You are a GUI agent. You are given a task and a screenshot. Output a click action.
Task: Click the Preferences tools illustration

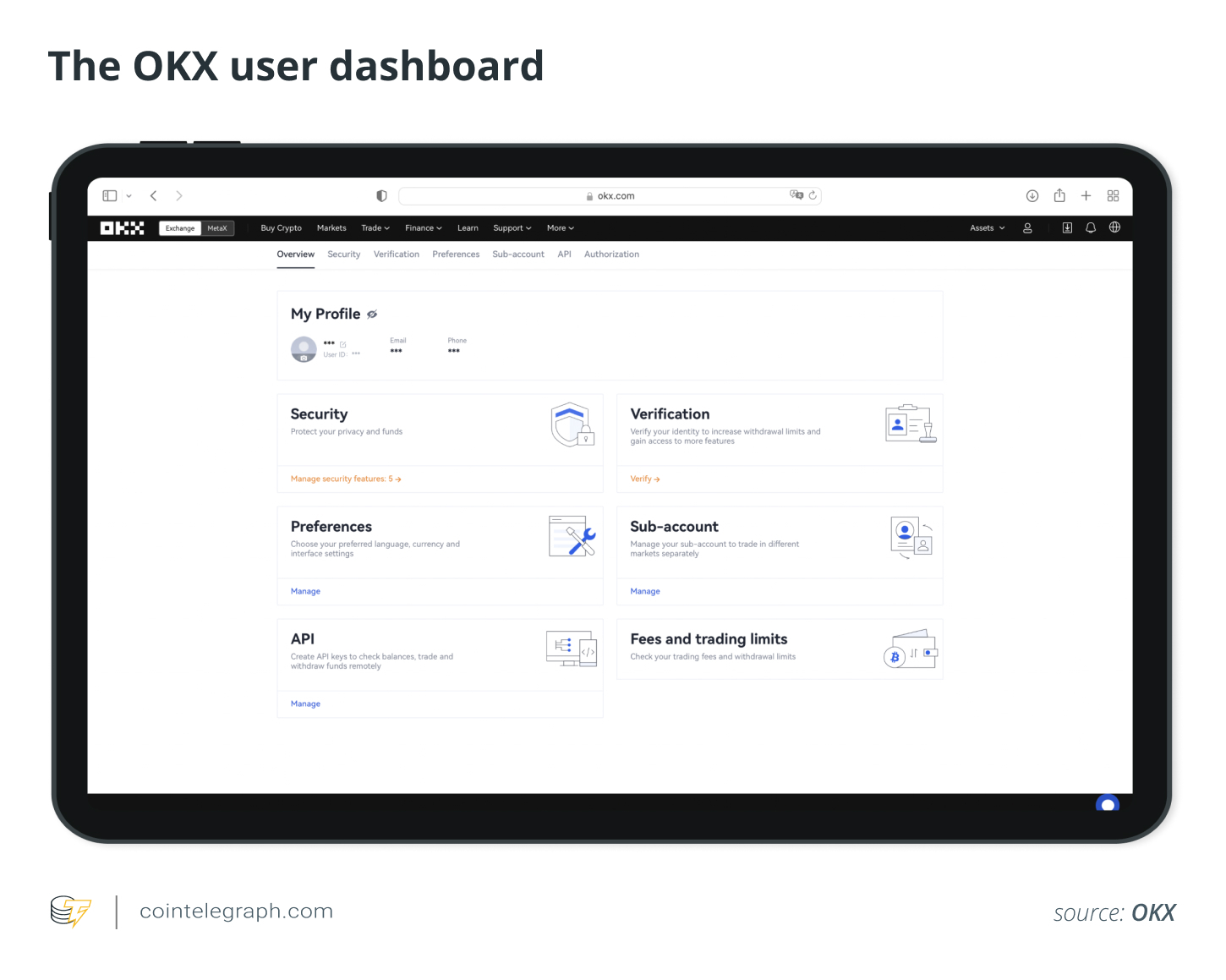pos(572,536)
